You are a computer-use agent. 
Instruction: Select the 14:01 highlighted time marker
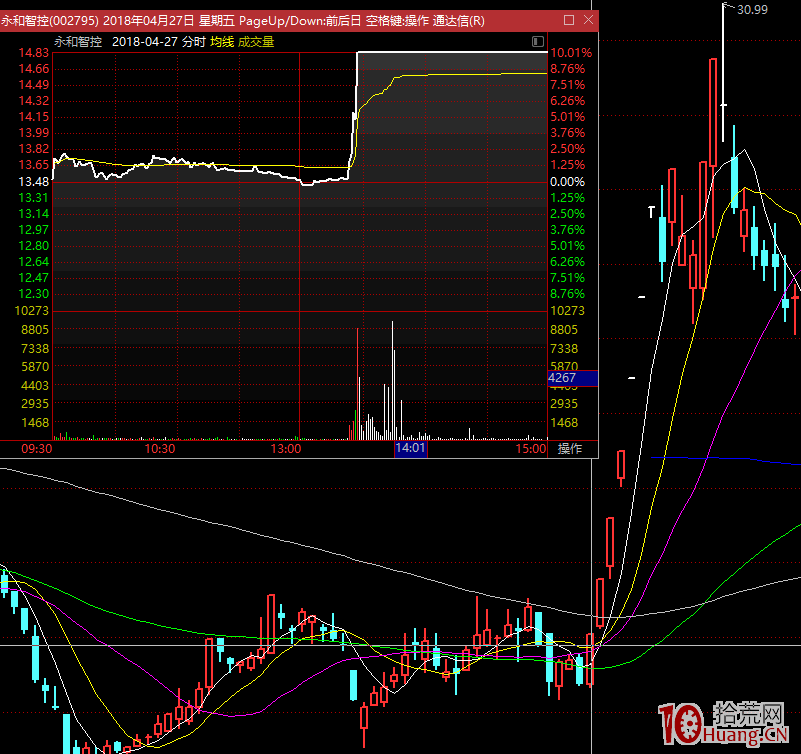pyautogui.click(x=411, y=449)
